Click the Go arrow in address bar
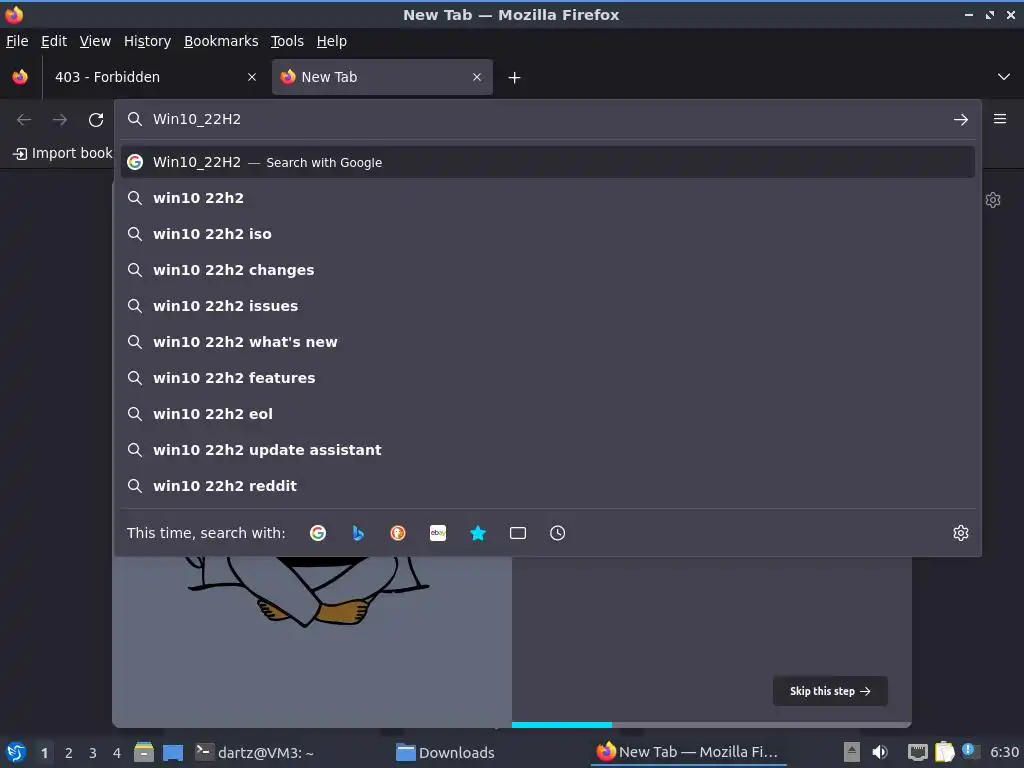The height and width of the screenshot is (768, 1024). [x=961, y=120]
